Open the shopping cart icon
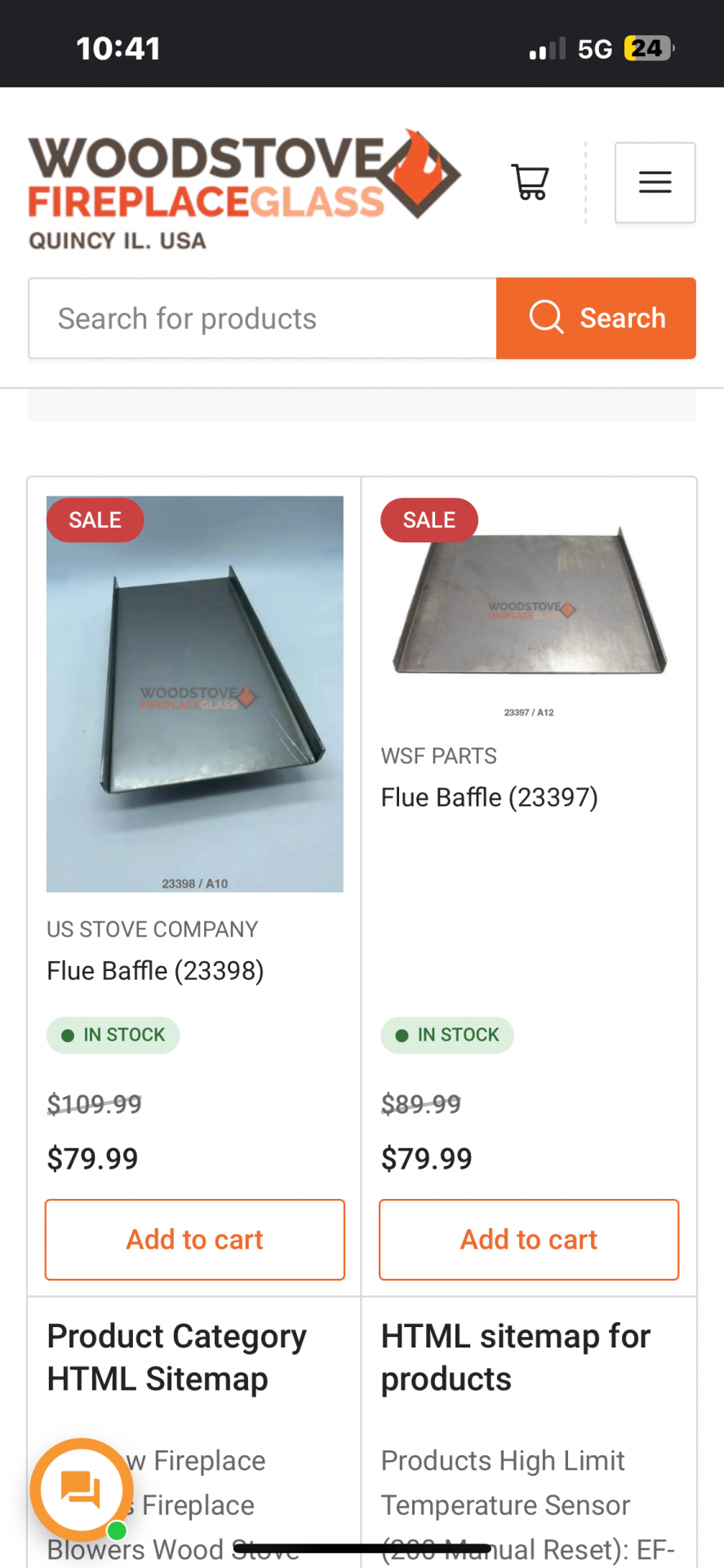The image size is (724, 1568). coord(530,182)
